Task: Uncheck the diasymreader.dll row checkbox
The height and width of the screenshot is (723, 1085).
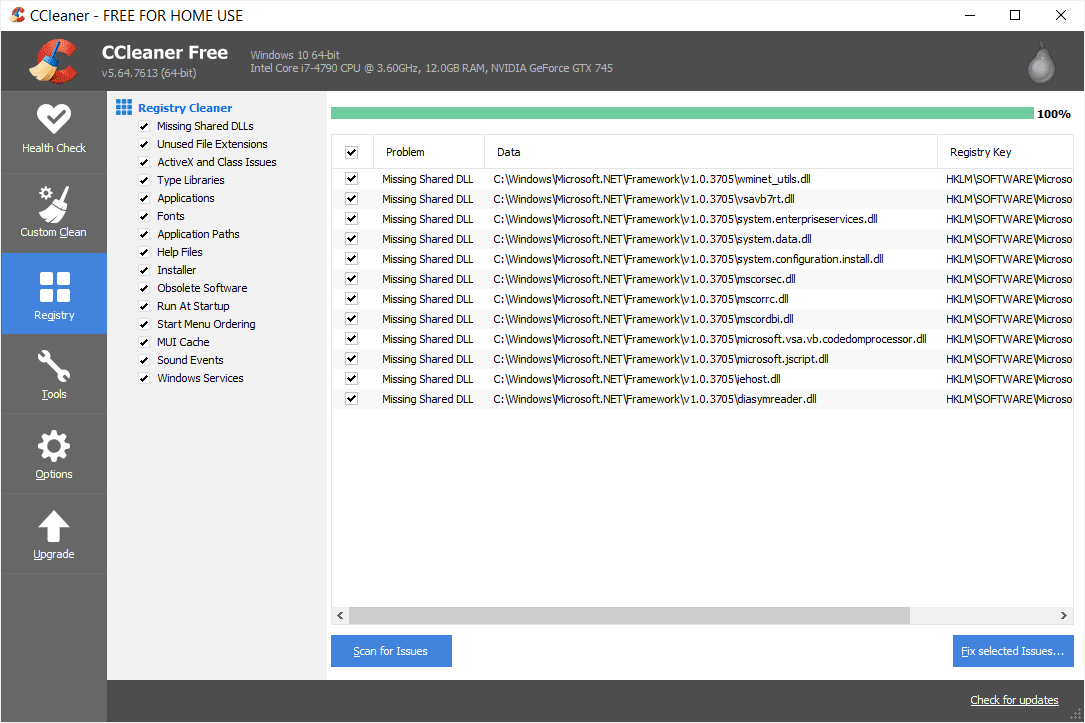Action: [x=352, y=399]
